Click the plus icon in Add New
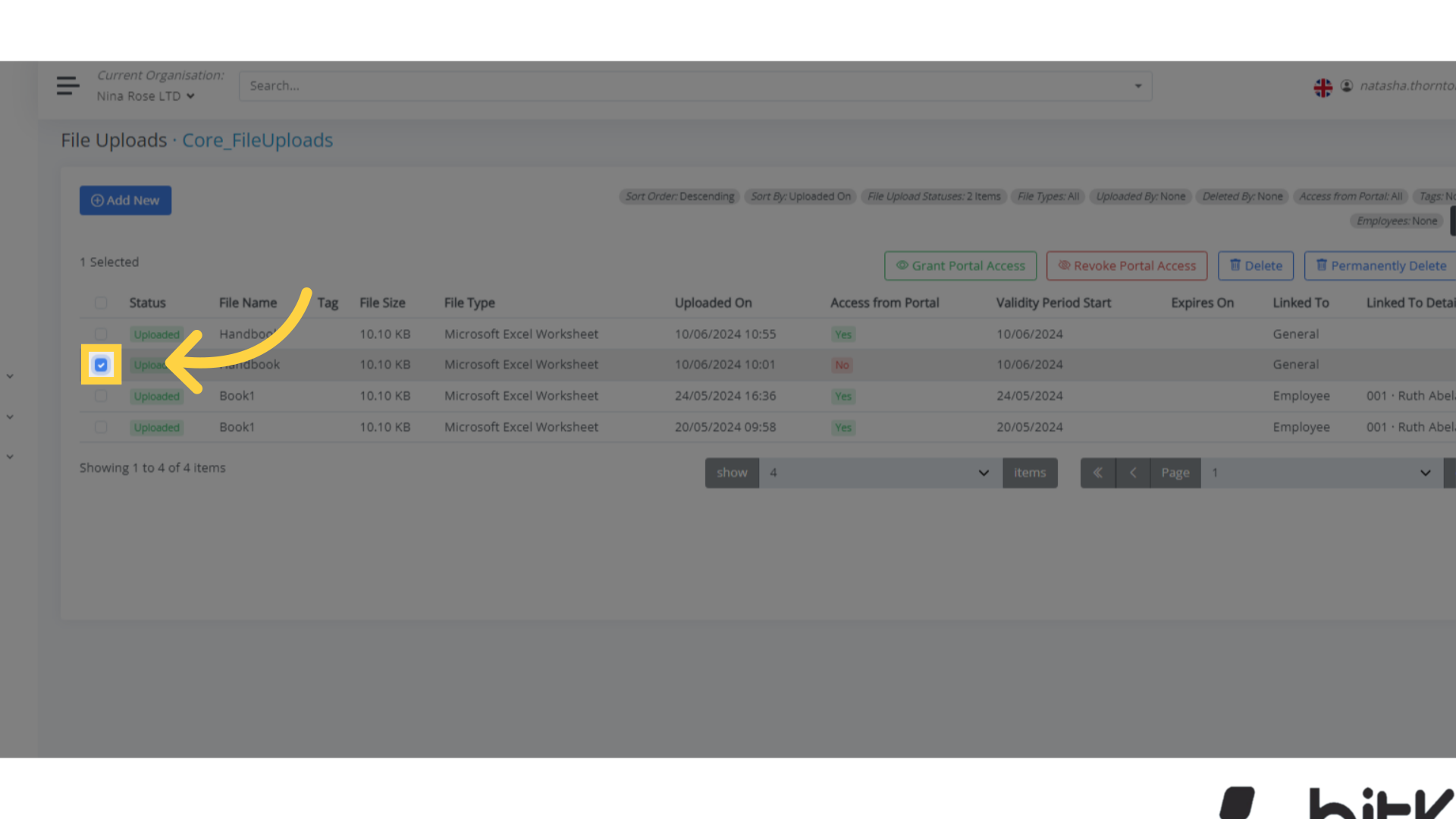1456x819 pixels. click(97, 199)
